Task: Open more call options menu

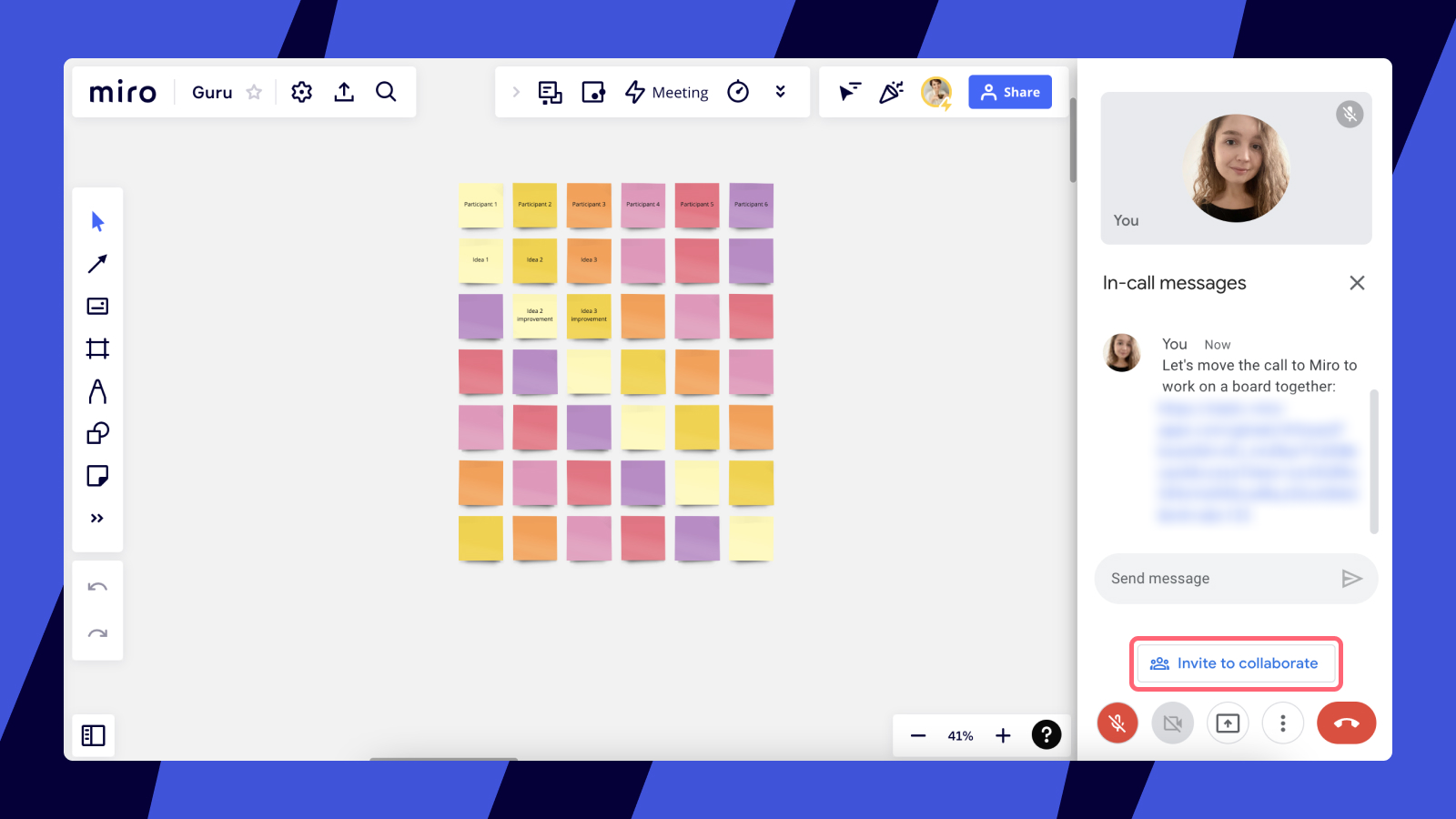Action: click(1283, 723)
